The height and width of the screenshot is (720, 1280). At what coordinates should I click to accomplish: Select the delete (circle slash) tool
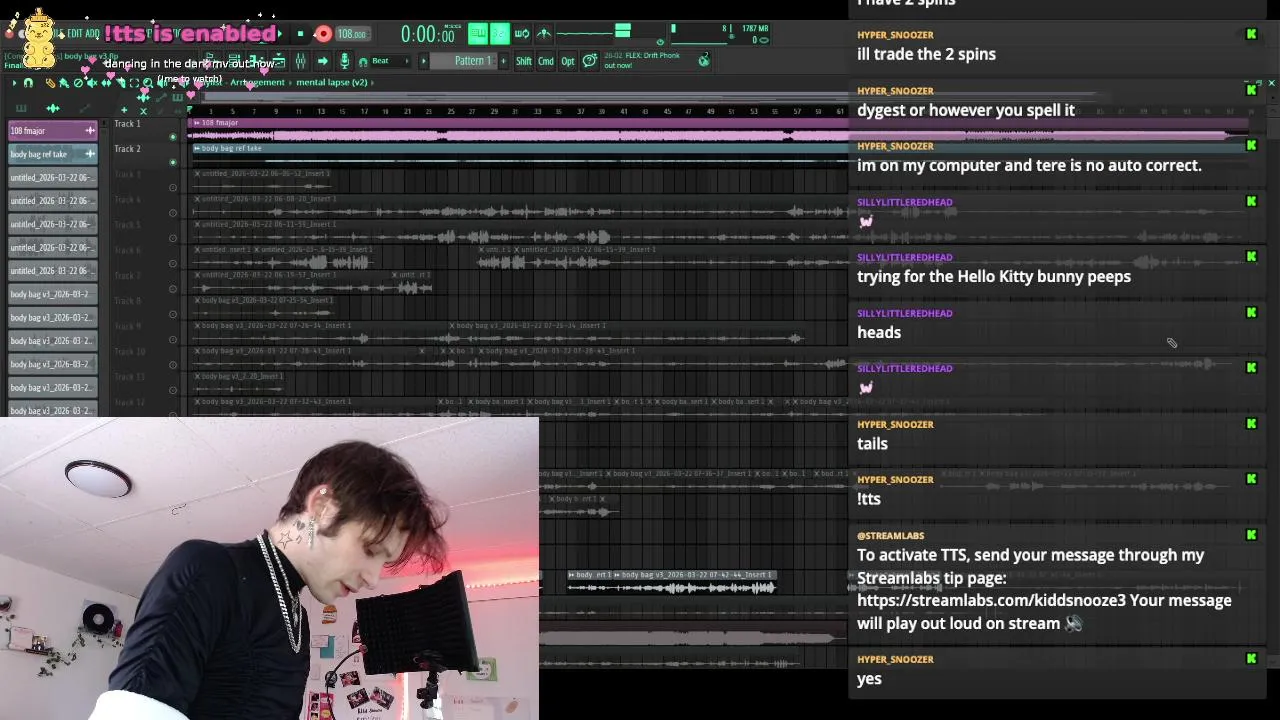(78, 83)
